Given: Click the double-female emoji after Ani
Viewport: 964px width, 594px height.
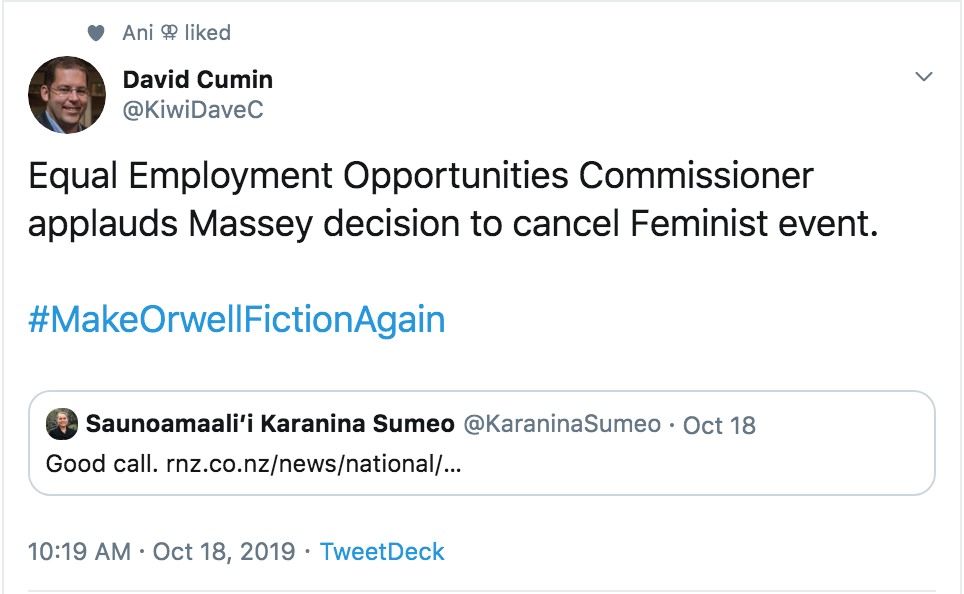Looking at the screenshot, I should [x=169, y=33].
